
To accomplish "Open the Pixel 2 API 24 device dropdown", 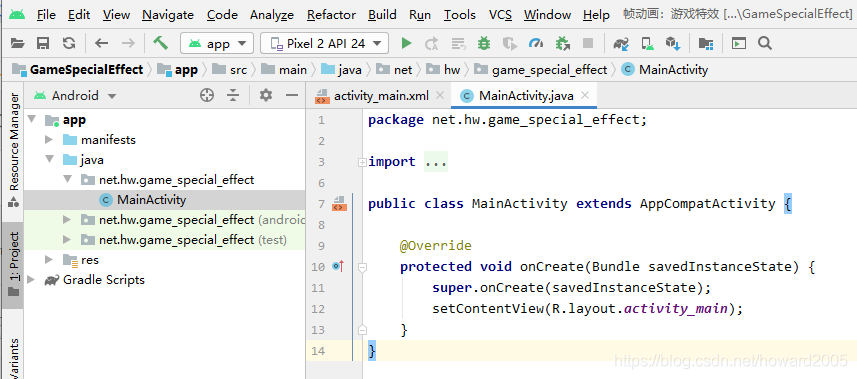I will [324, 43].
